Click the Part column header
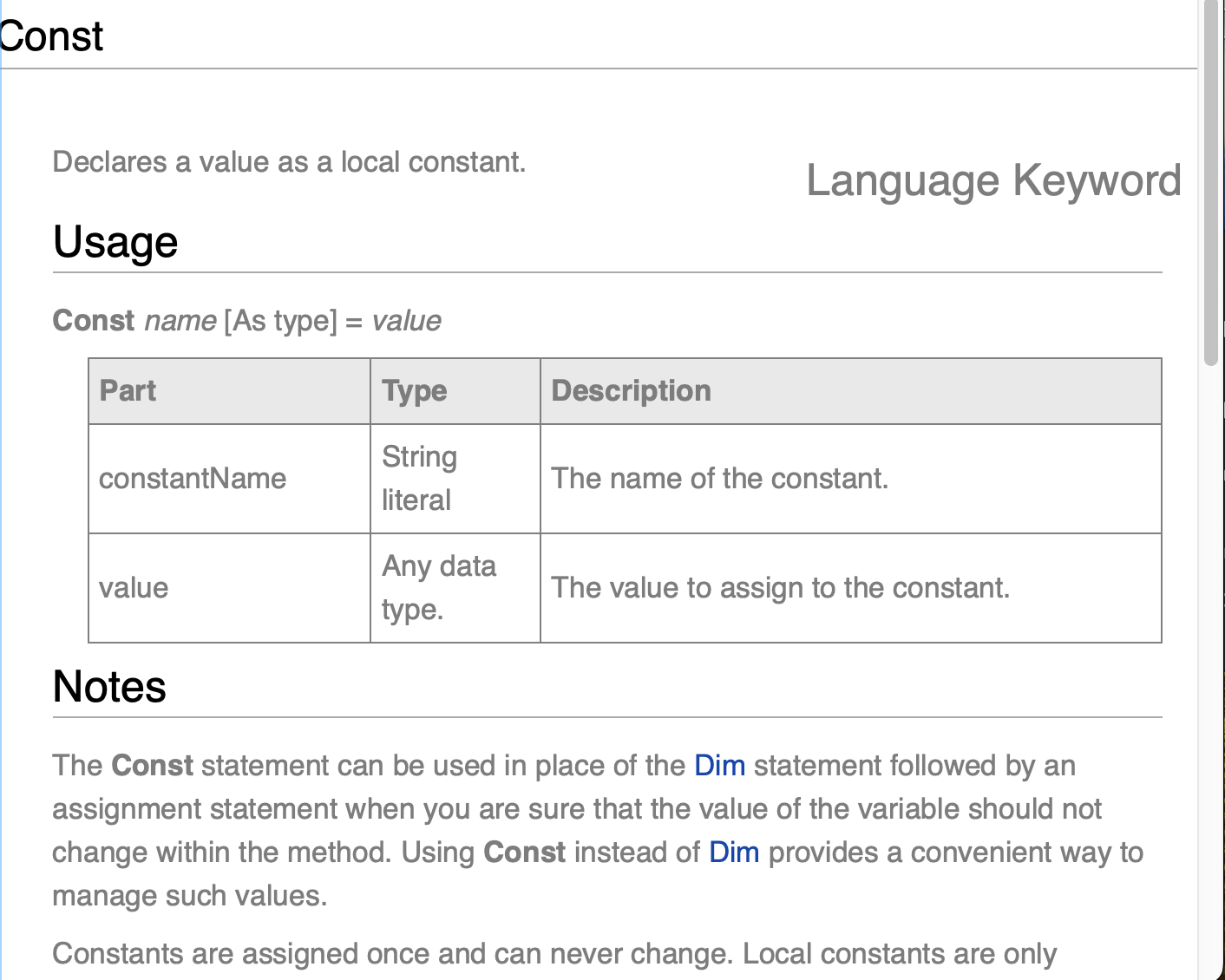The height and width of the screenshot is (980, 1225). pyautogui.click(x=229, y=391)
